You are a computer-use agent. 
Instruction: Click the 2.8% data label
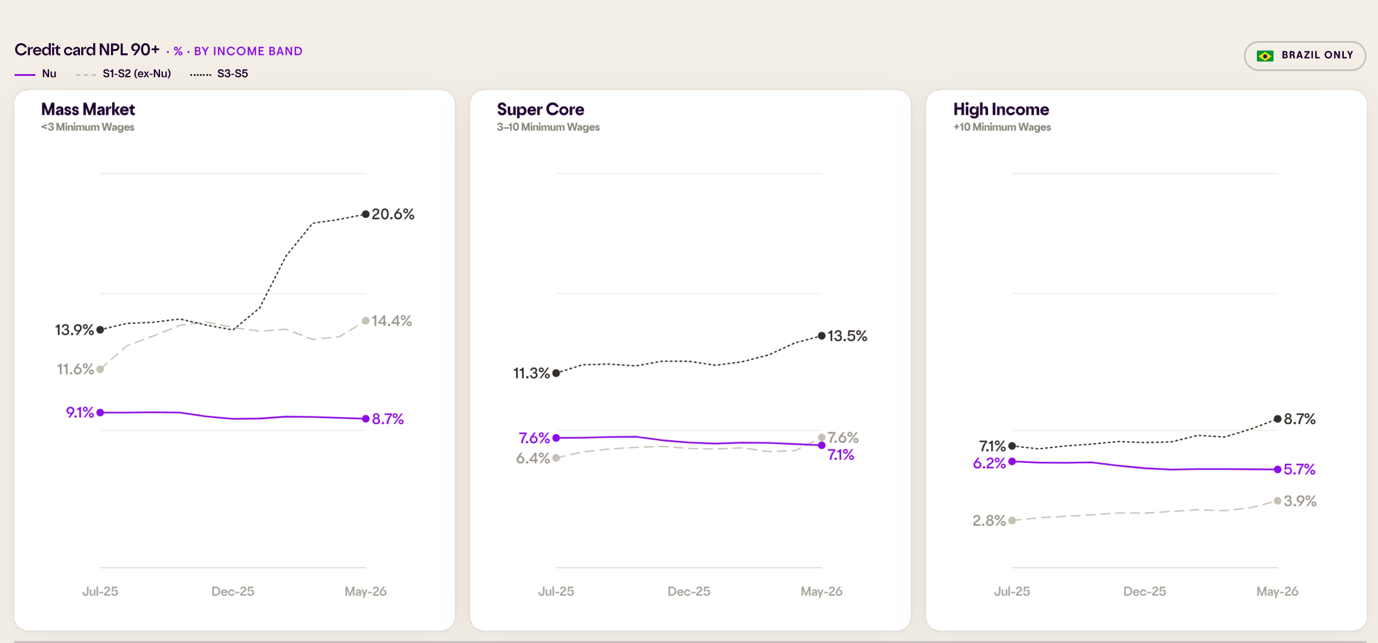pyautogui.click(x=990, y=520)
